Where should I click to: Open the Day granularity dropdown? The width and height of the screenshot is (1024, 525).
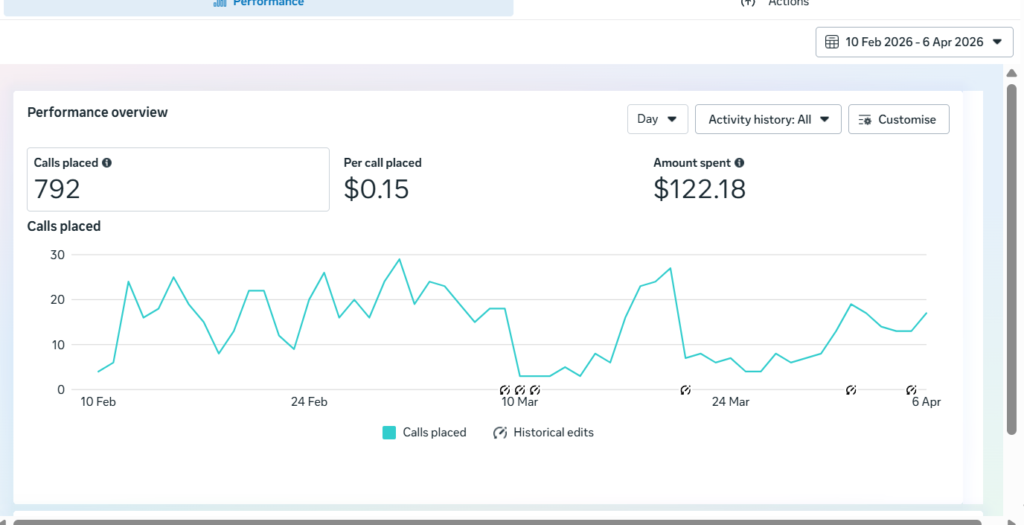coord(658,119)
